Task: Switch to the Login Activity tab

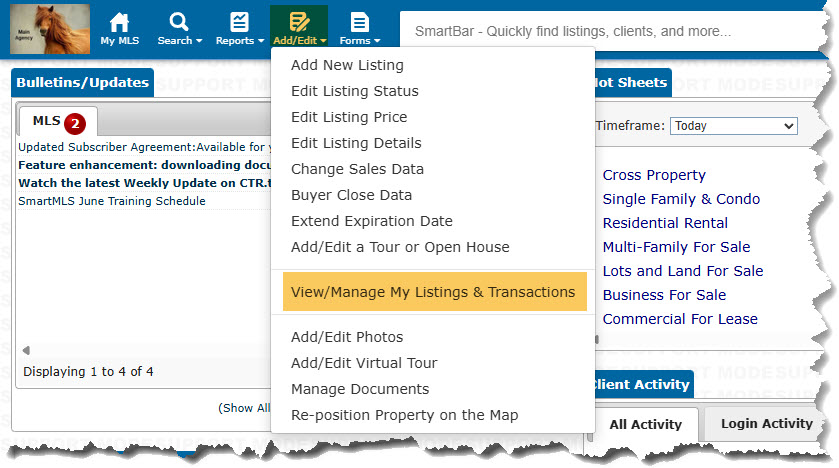Action: (767, 424)
